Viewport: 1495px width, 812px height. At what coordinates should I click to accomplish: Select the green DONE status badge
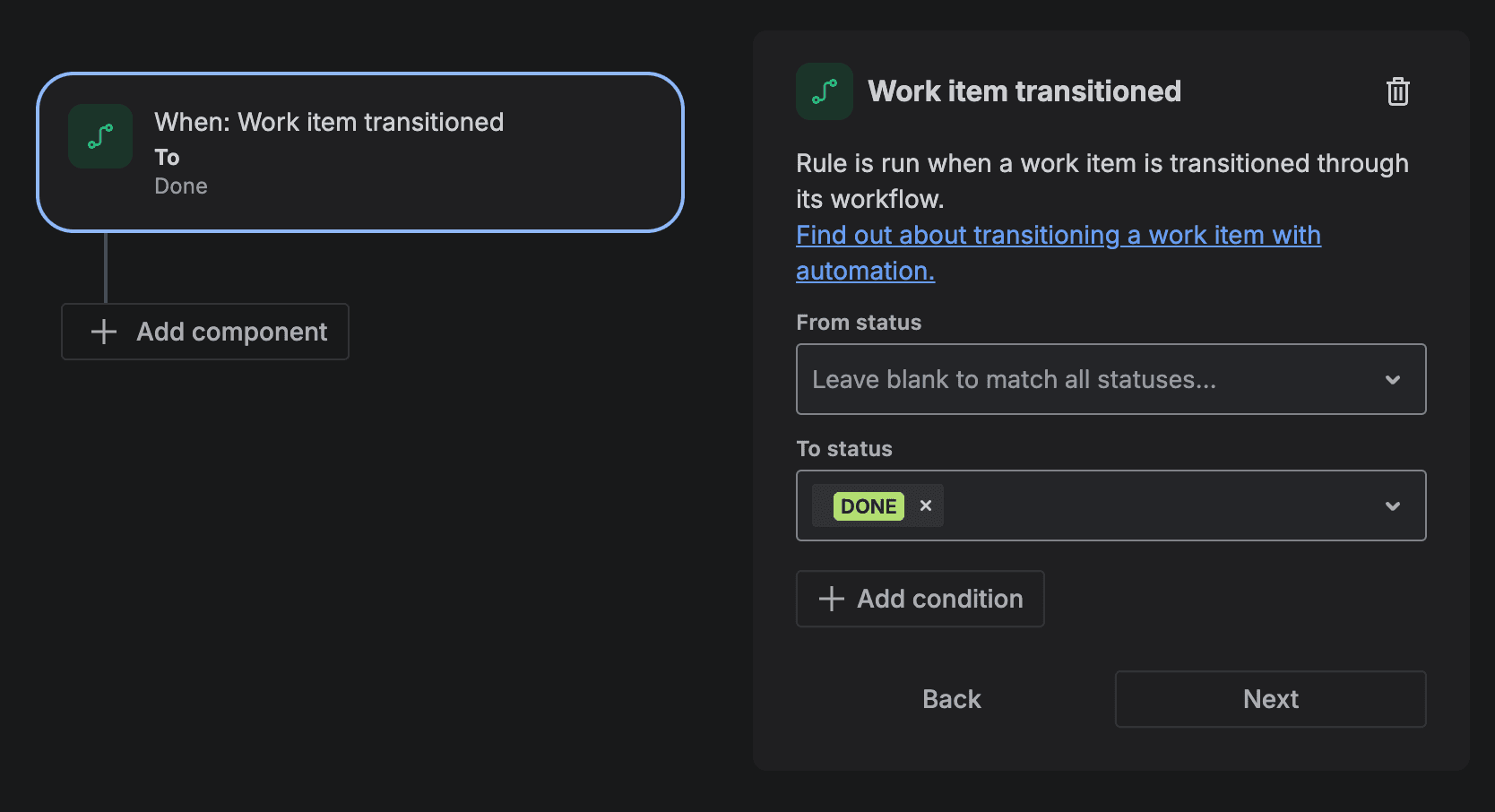click(x=868, y=505)
